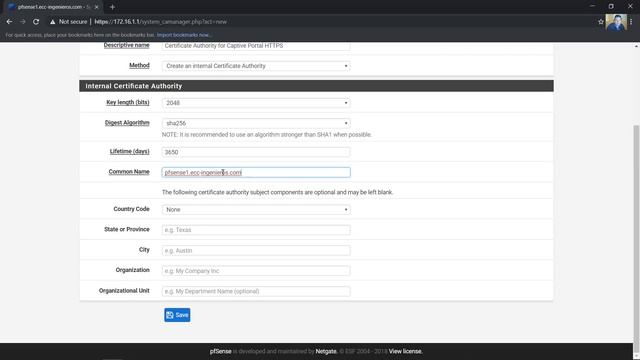The width and height of the screenshot is (640, 360).
Task: Open the Chrome three-dot menu
Action: 631,22
